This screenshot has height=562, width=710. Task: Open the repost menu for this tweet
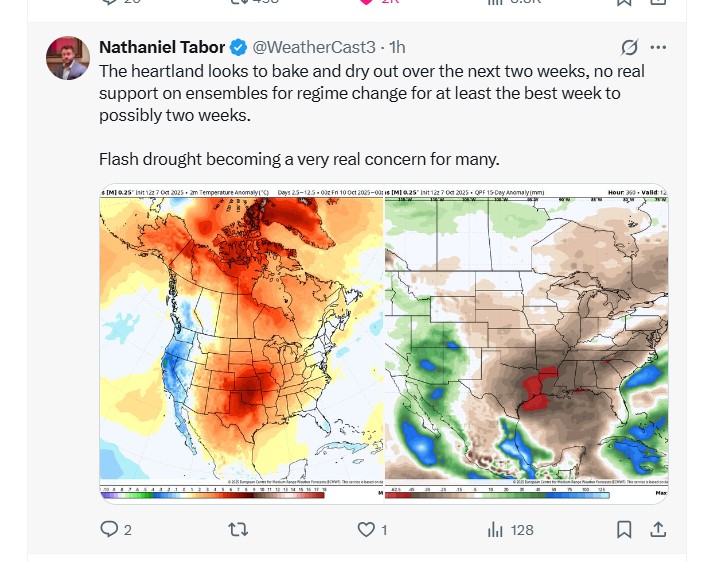pyautogui.click(x=239, y=530)
